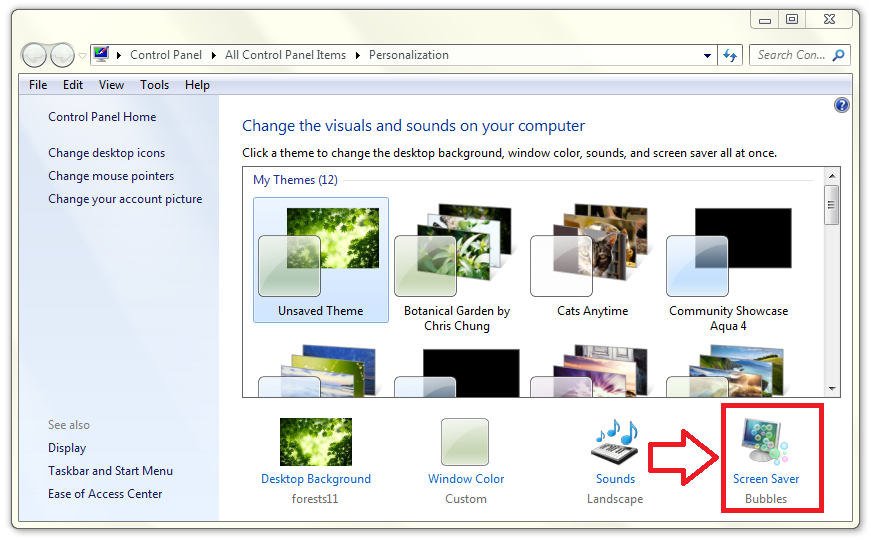
Task: Click the Back navigation arrow
Action: pyautogui.click(x=34, y=55)
